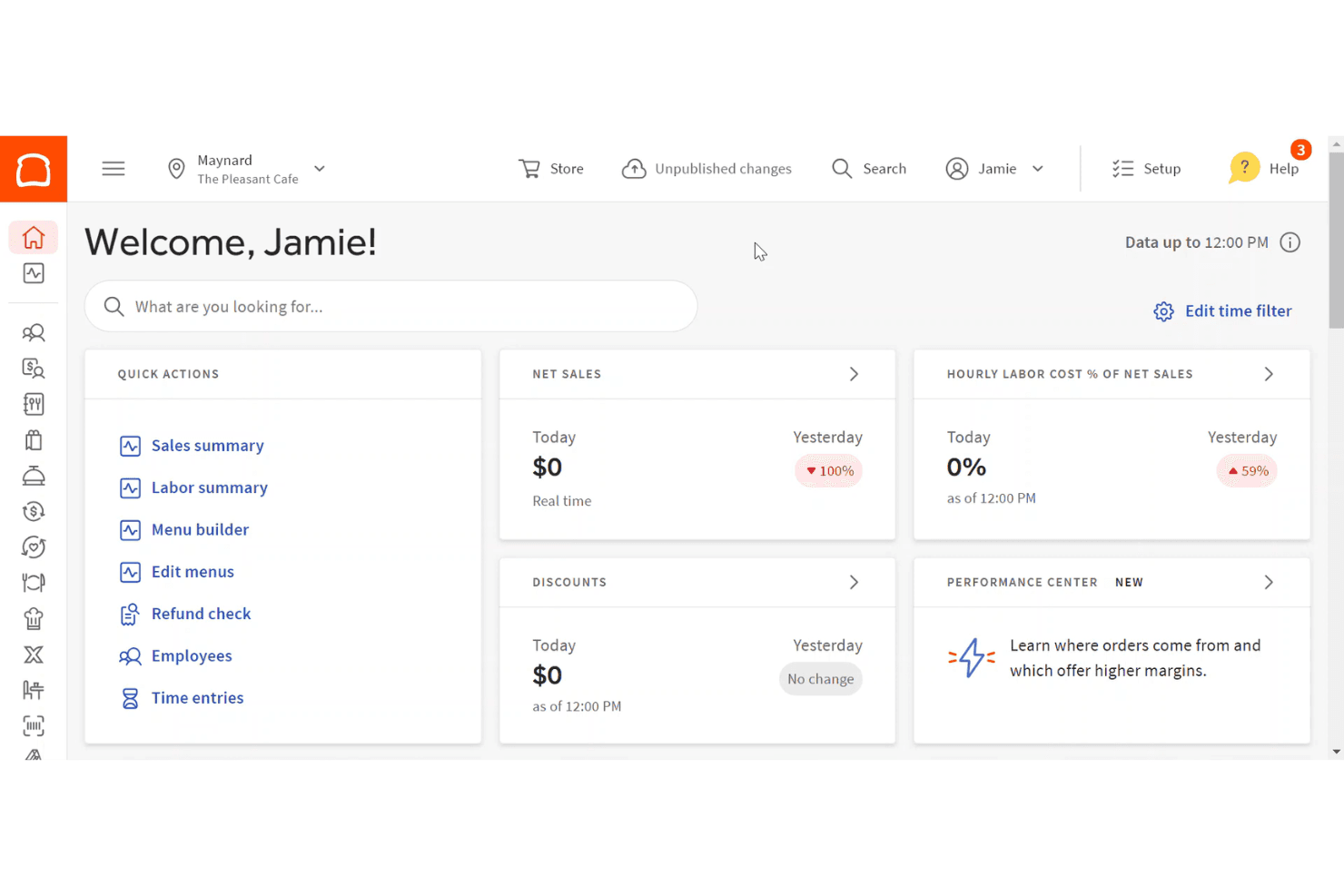Open the Employees people icon in sidebar
Image resolution: width=1344 pixels, height=896 pixels.
(x=34, y=332)
